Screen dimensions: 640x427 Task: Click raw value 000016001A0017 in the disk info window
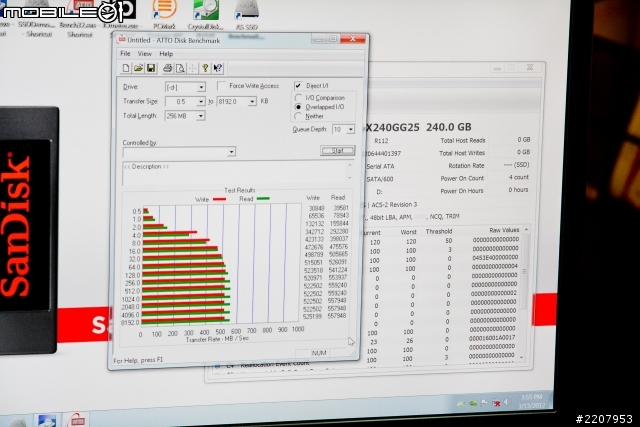point(492,338)
